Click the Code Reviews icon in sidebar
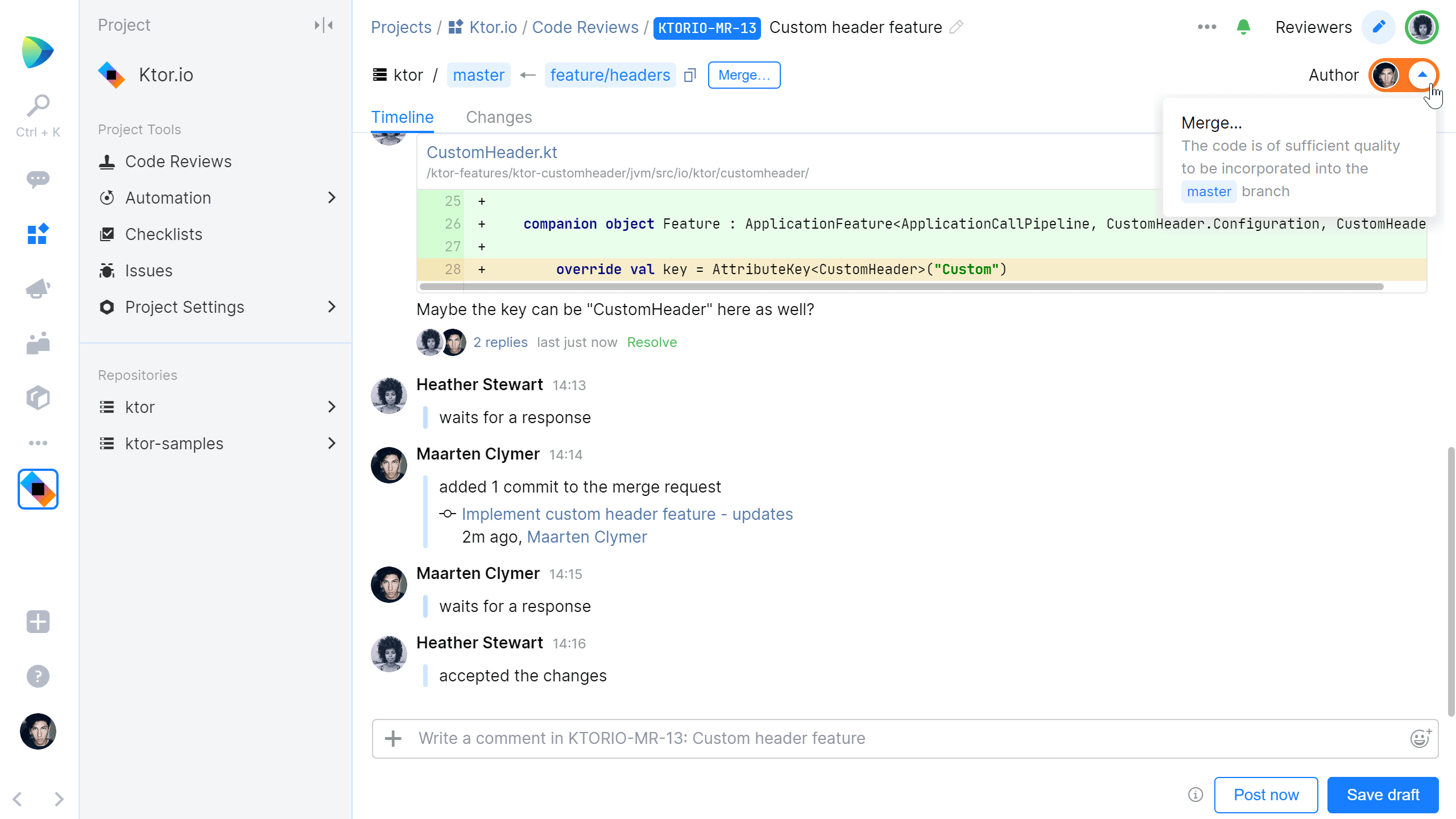 coord(106,161)
